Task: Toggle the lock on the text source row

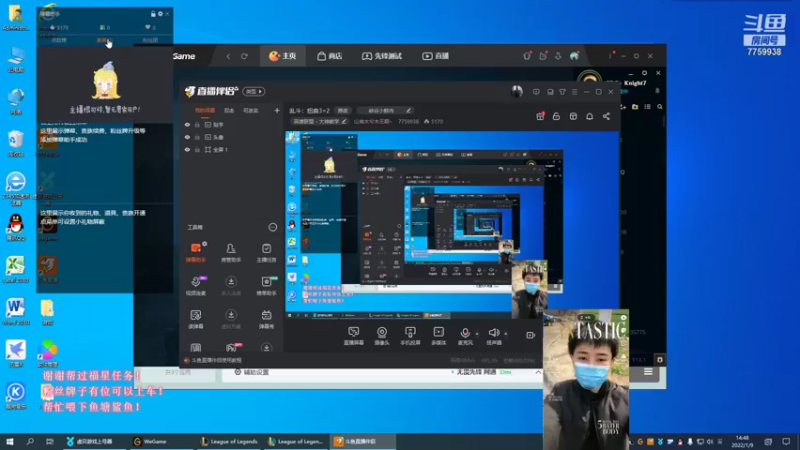Action: point(197,124)
